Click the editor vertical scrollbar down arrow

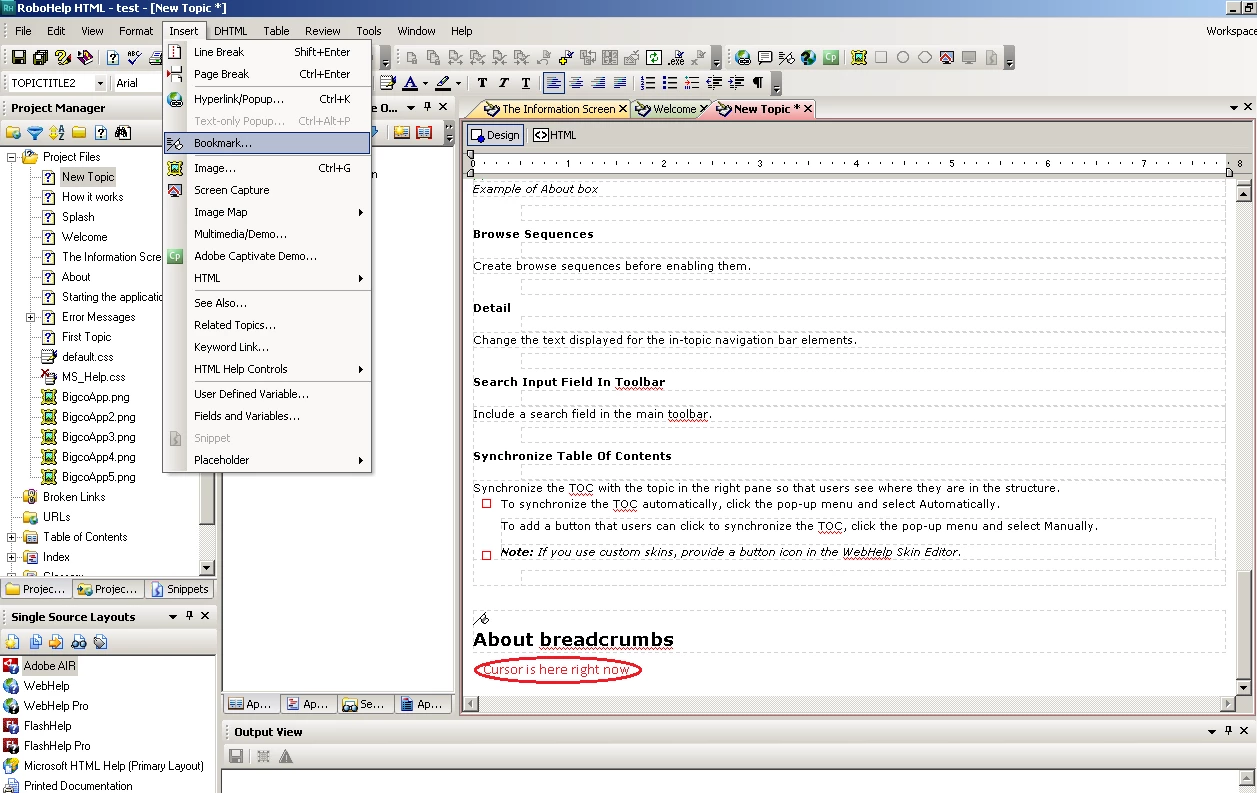[1244, 688]
